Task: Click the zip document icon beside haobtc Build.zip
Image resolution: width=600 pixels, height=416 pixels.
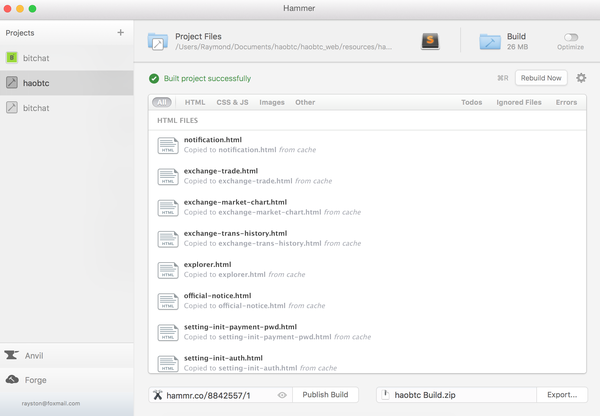Action: 386,395
